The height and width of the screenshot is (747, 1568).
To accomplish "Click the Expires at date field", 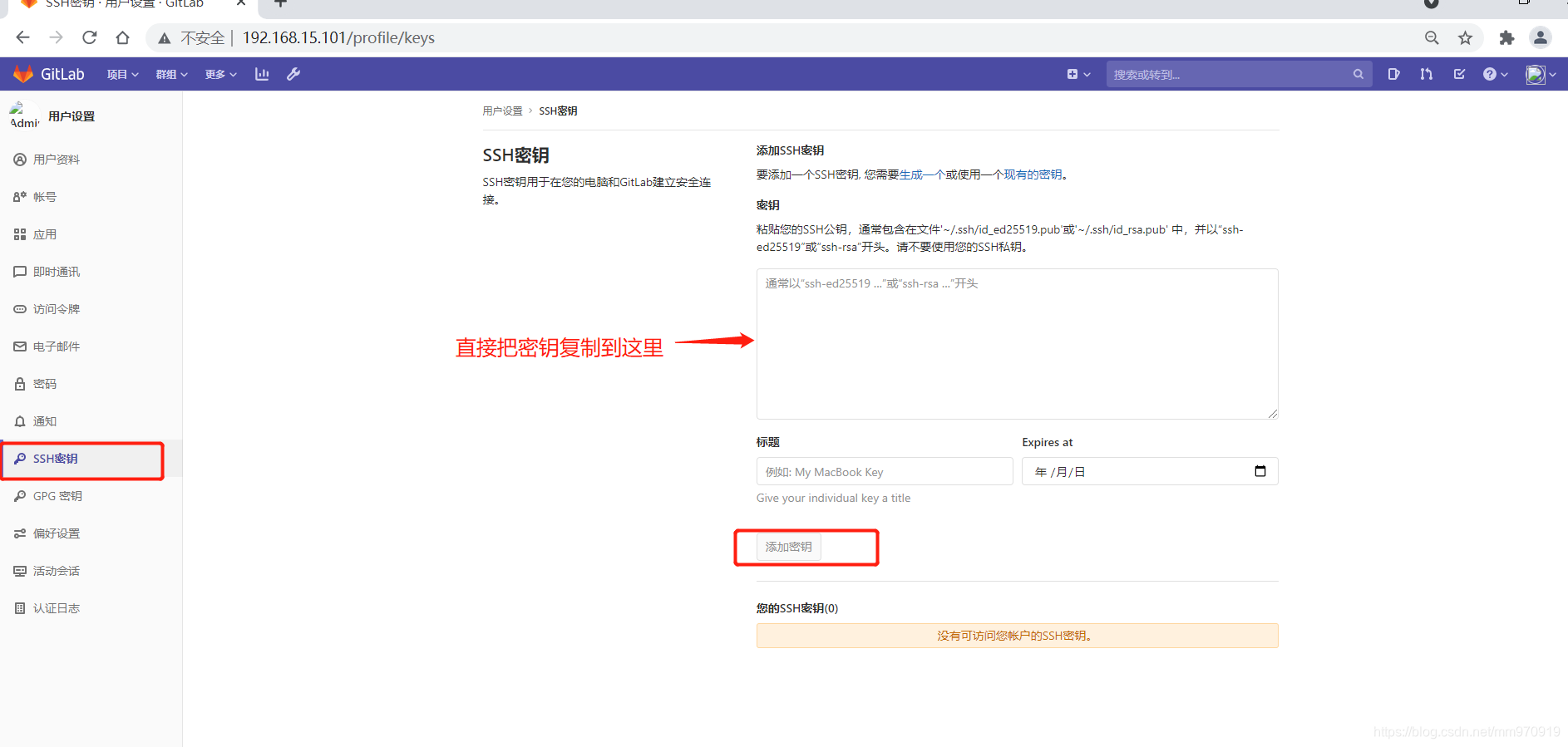I will 1150,471.
